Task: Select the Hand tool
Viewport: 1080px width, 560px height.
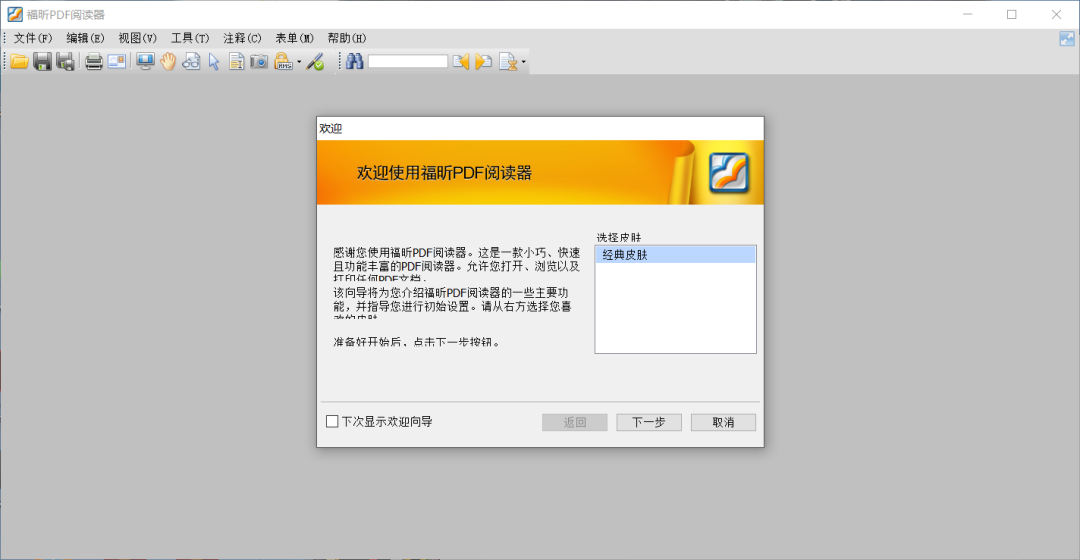Action: [168, 61]
